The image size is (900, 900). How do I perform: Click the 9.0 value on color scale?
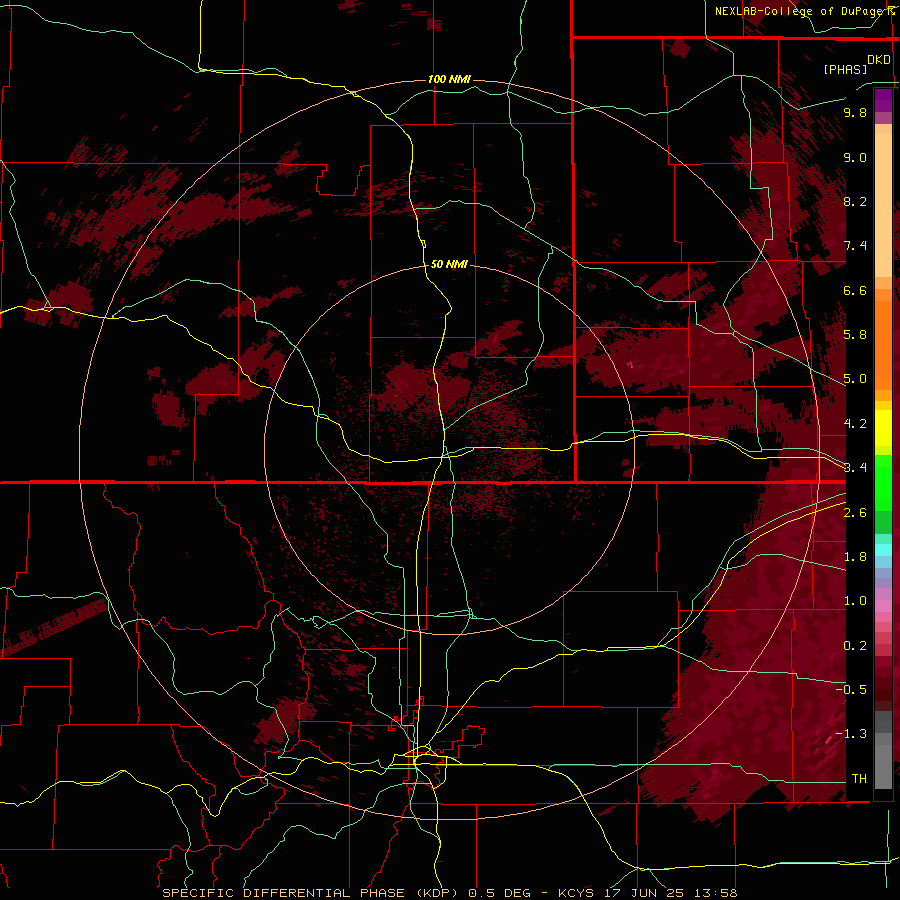[x=855, y=158]
